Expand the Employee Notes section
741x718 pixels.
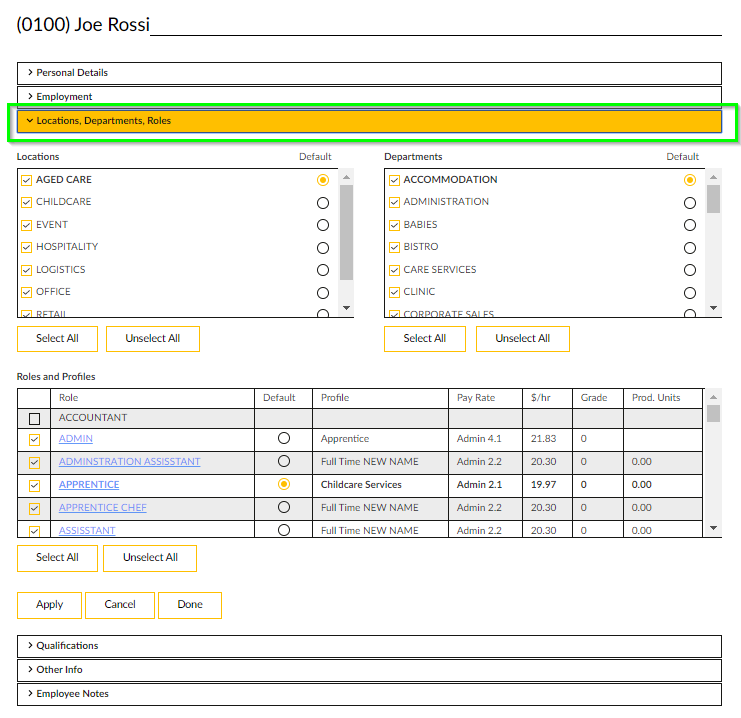pos(72,694)
